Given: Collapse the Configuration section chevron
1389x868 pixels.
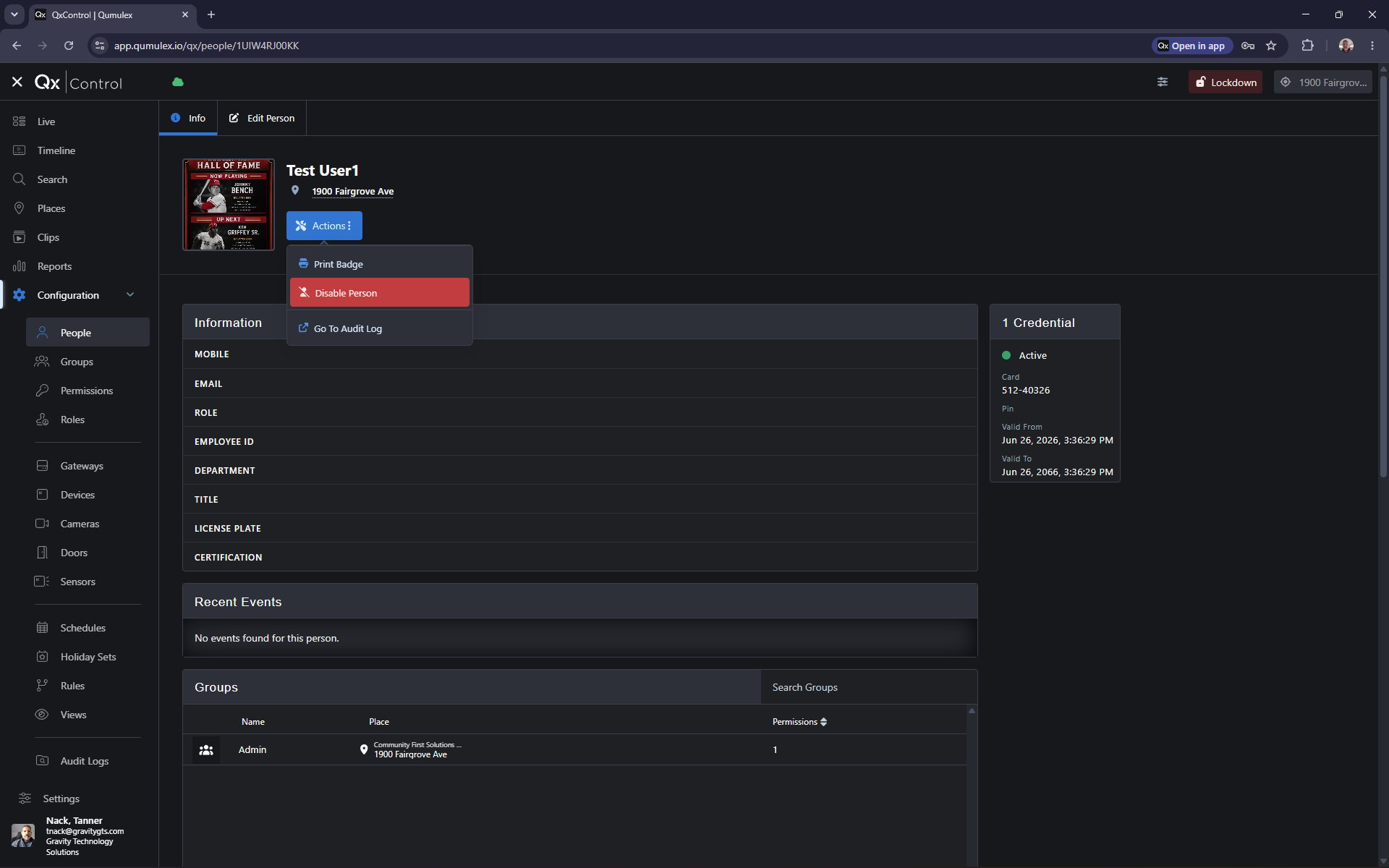Looking at the screenshot, I should [x=130, y=294].
